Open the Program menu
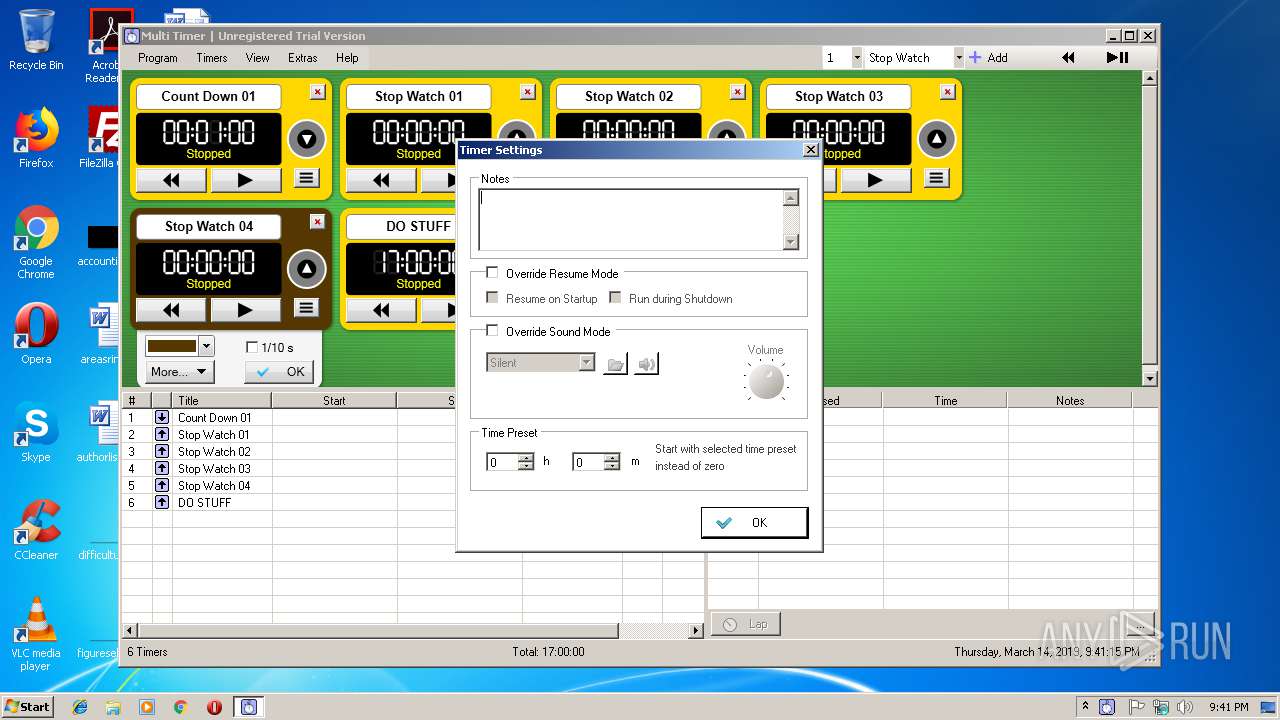Viewport: 1280px width, 720px height. click(158, 58)
